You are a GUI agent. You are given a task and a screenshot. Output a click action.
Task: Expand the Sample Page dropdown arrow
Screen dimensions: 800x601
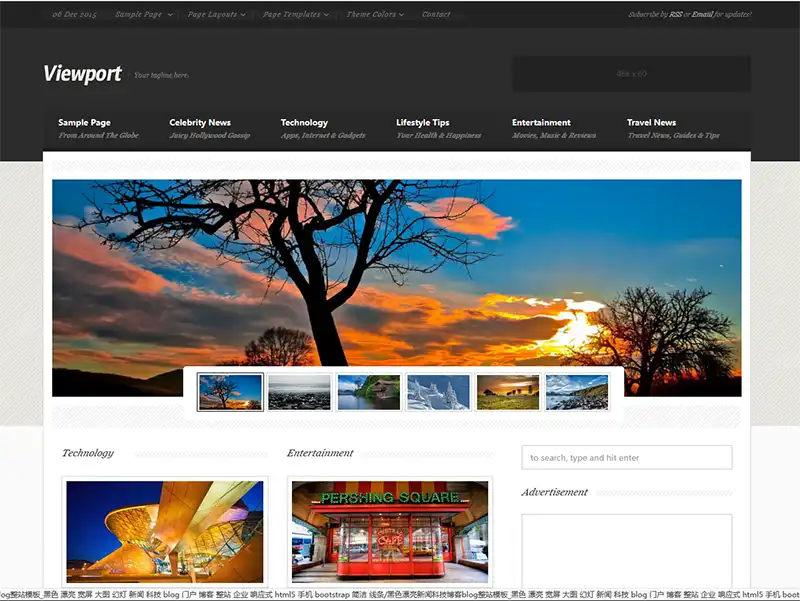point(170,15)
